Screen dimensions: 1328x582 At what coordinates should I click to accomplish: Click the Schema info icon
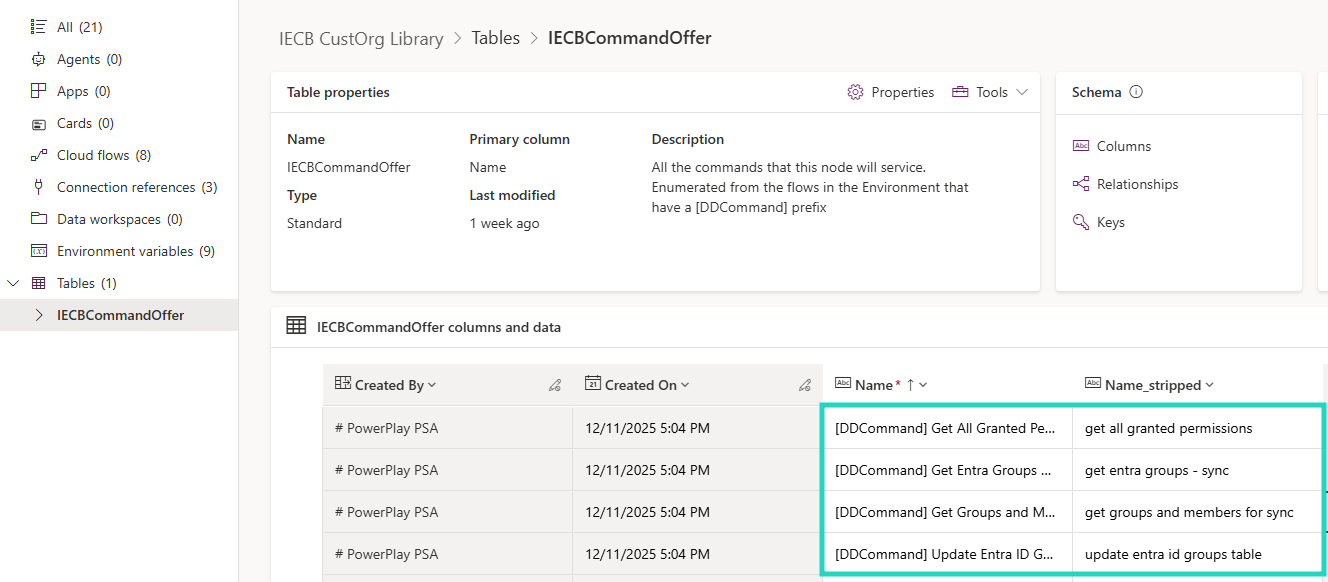click(1136, 92)
